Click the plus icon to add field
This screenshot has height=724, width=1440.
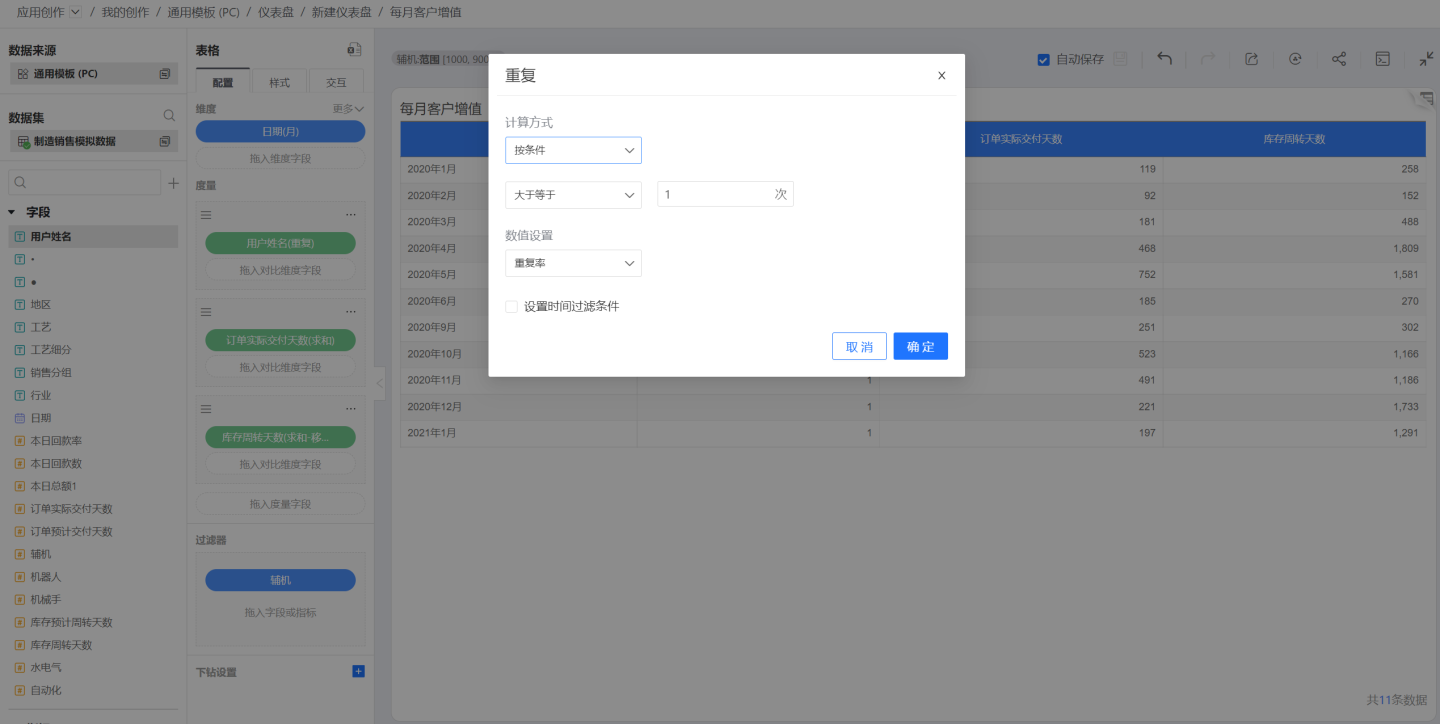(173, 183)
